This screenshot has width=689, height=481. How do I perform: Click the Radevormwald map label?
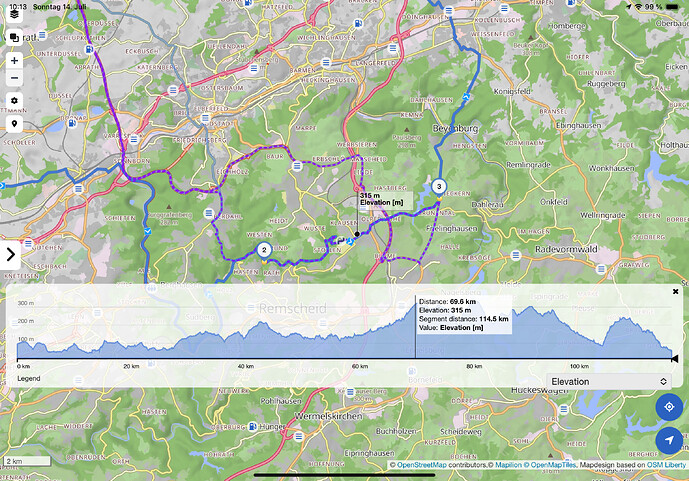pyautogui.click(x=566, y=249)
